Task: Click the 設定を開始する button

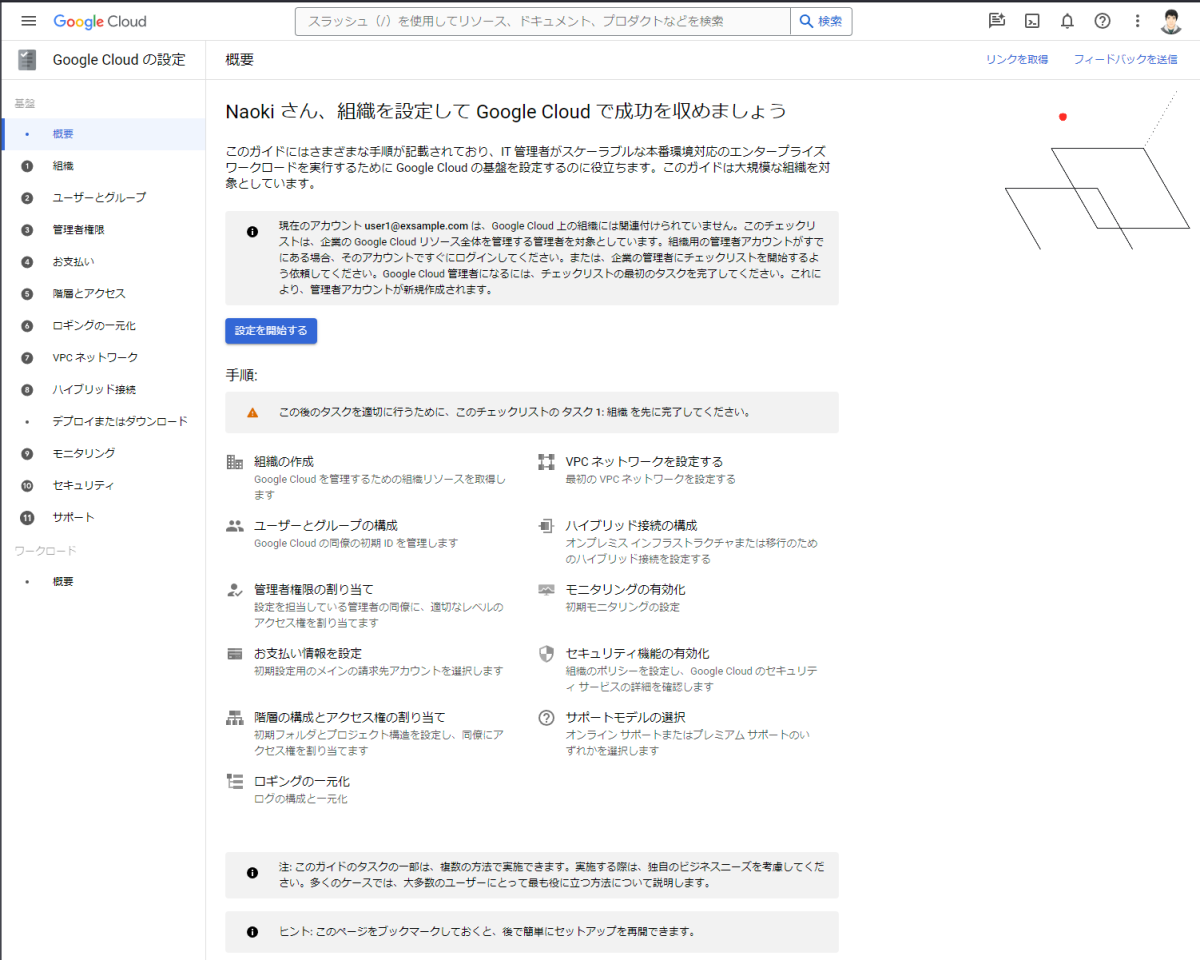Action: 271,330
